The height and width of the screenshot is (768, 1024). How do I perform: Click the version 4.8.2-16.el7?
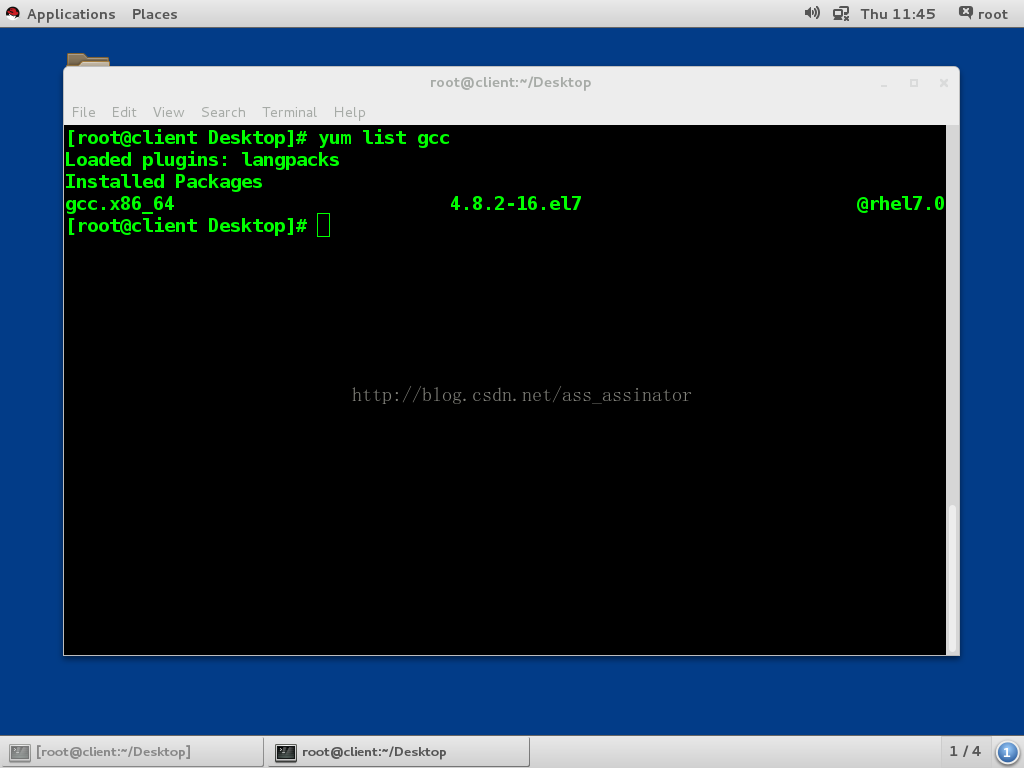click(x=516, y=204)
